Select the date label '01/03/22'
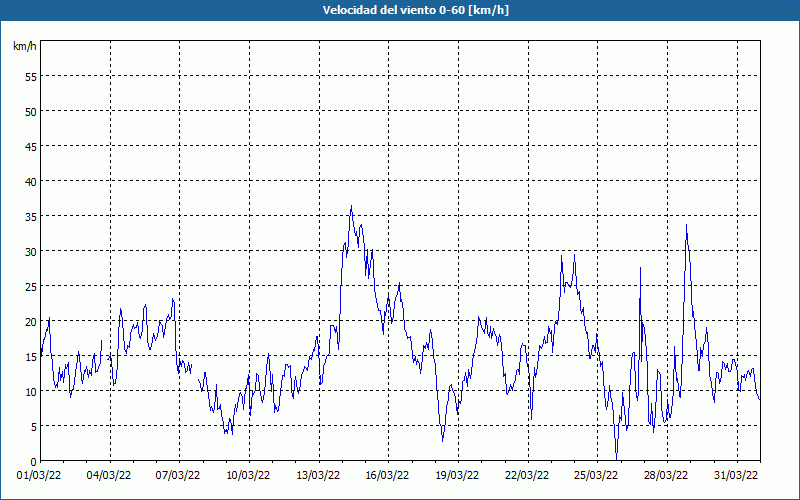The height and width of the screenshot is (500, 800). tap(39, 476)
